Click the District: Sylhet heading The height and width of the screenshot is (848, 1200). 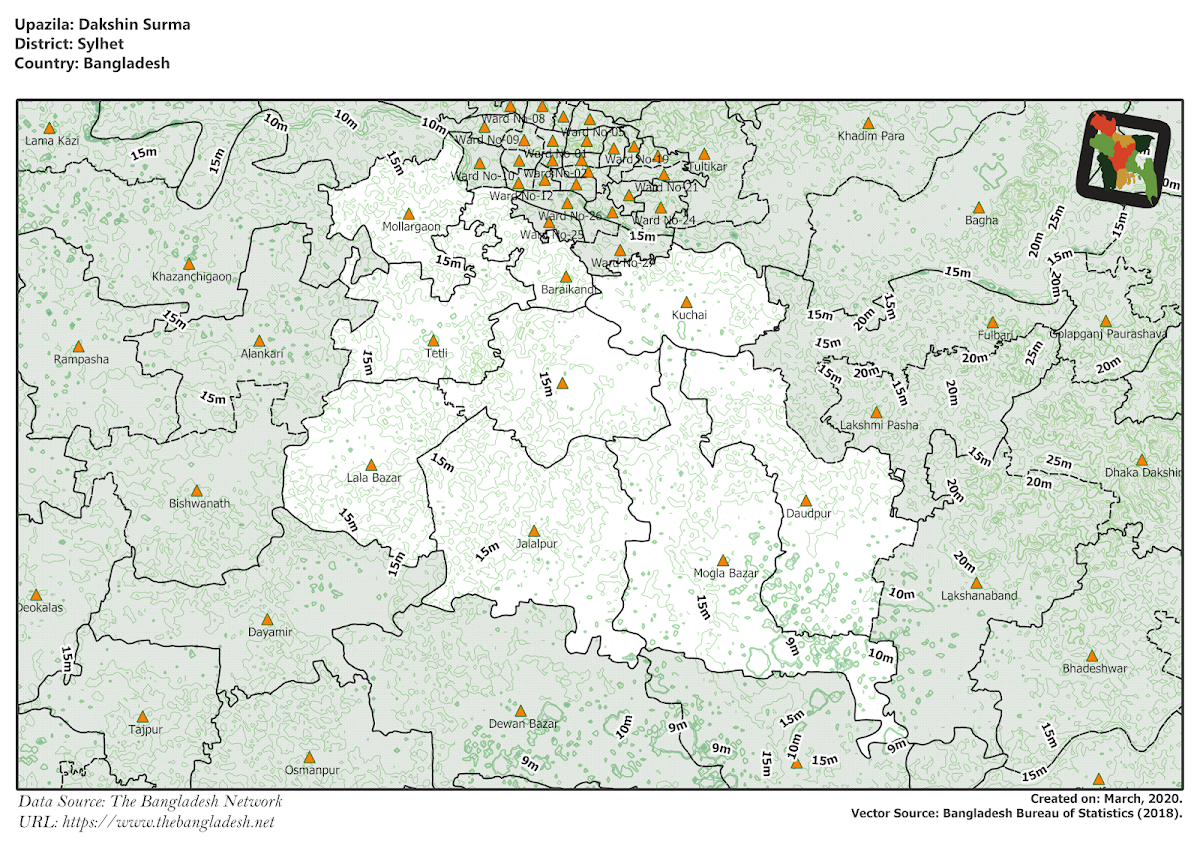tap(70, 44)
